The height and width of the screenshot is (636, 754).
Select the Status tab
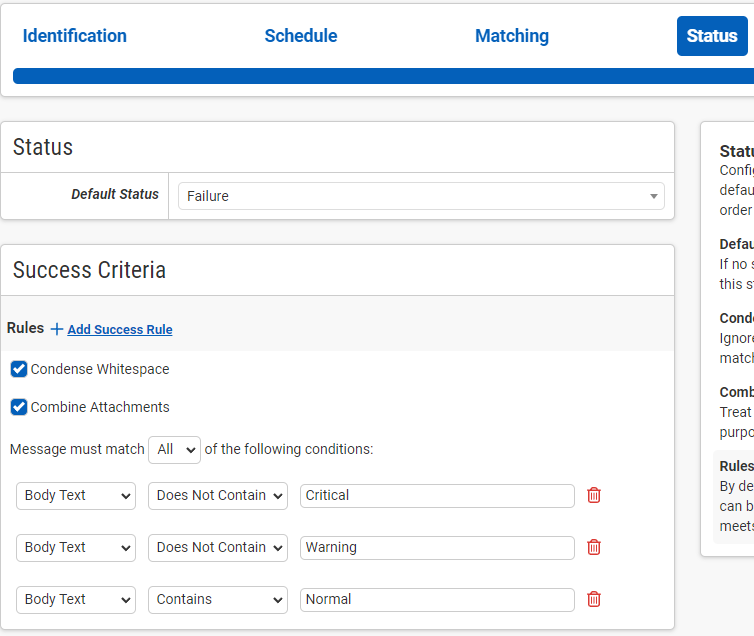(712, 36)
